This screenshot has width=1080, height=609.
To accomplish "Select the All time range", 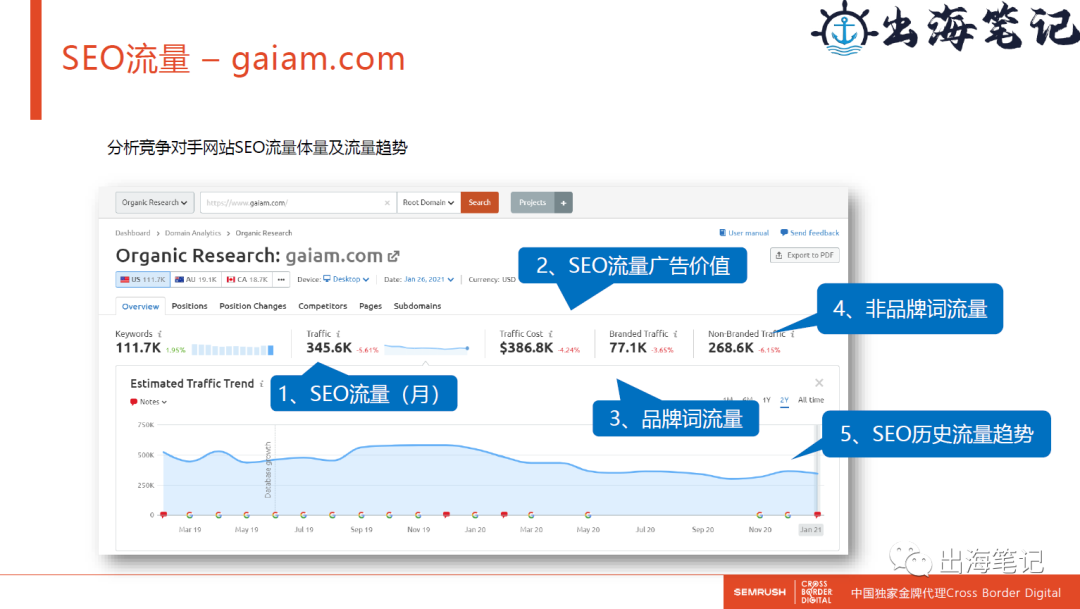I will tap(811, 400).
